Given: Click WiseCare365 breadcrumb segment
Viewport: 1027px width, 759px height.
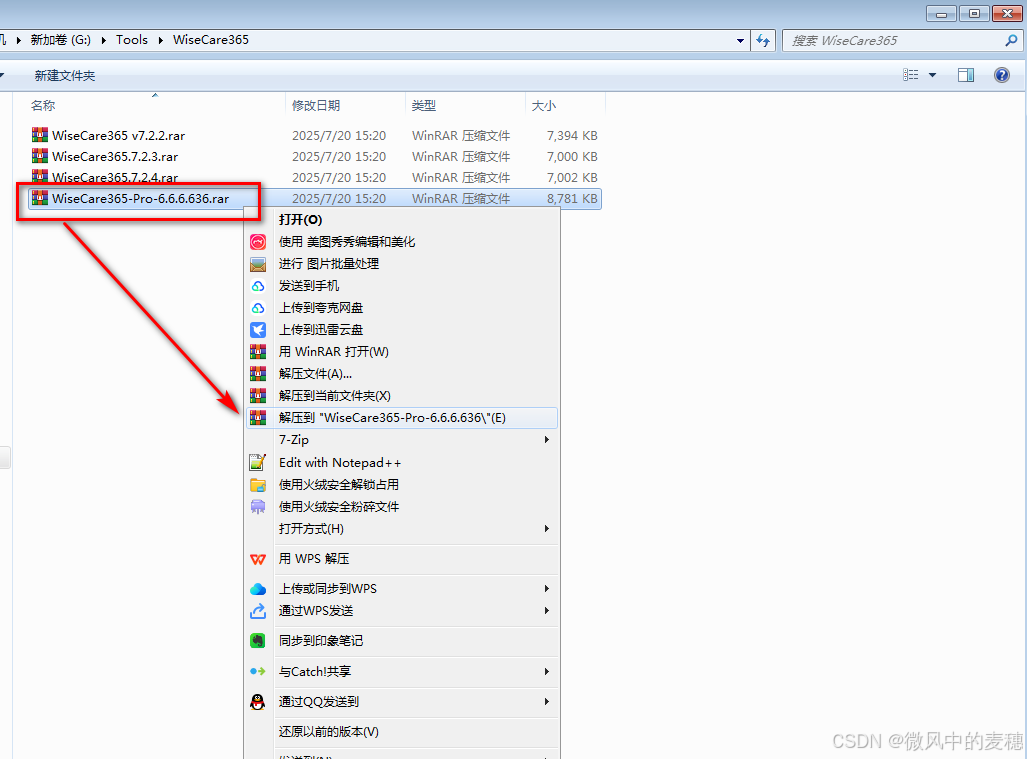Looking at the screenshot, I should click(x=211, y=40).
